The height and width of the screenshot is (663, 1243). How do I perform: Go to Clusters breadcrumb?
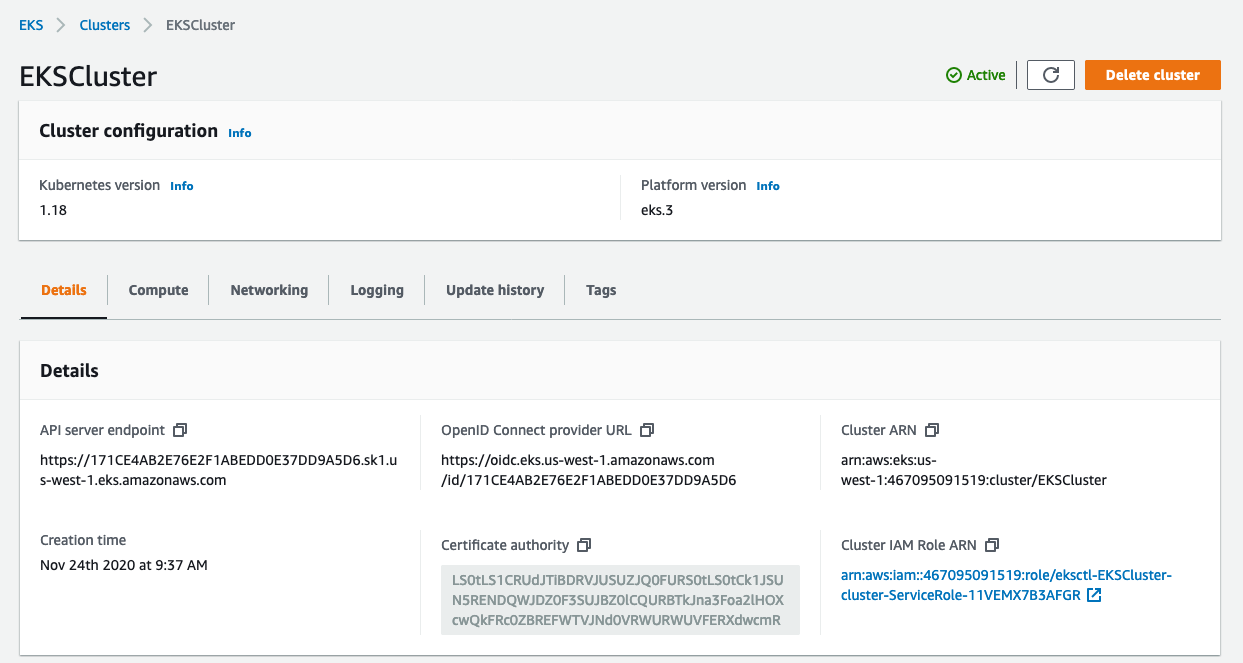click(105, 25)
